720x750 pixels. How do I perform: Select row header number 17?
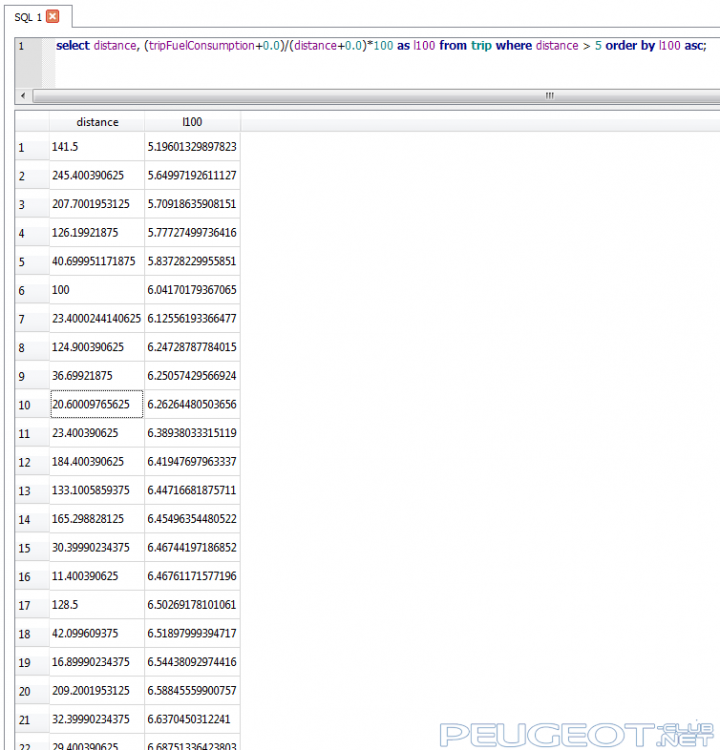(x=32, y=605)
